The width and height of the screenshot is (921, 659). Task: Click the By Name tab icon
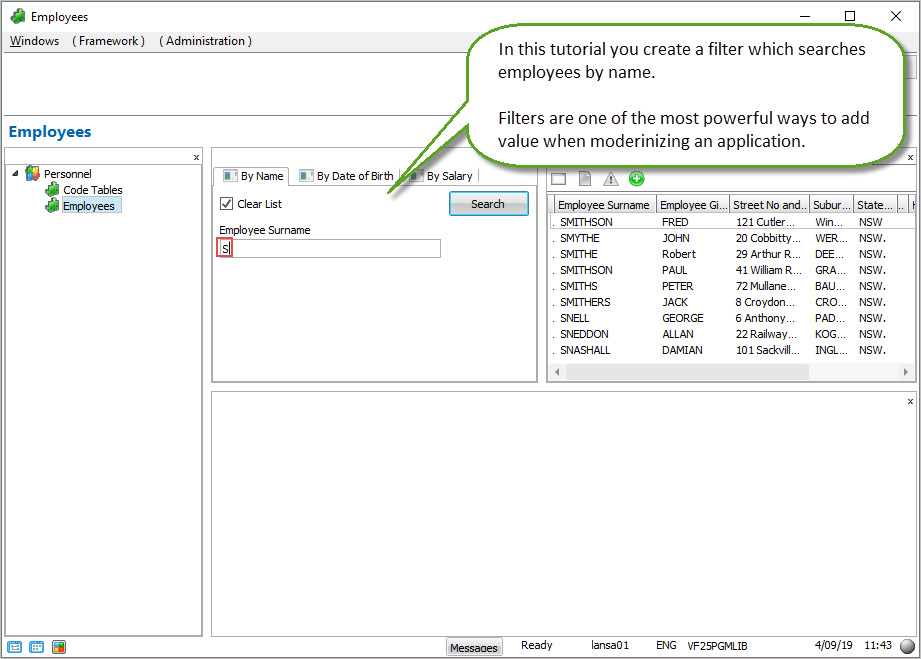(x=230, y=176)
